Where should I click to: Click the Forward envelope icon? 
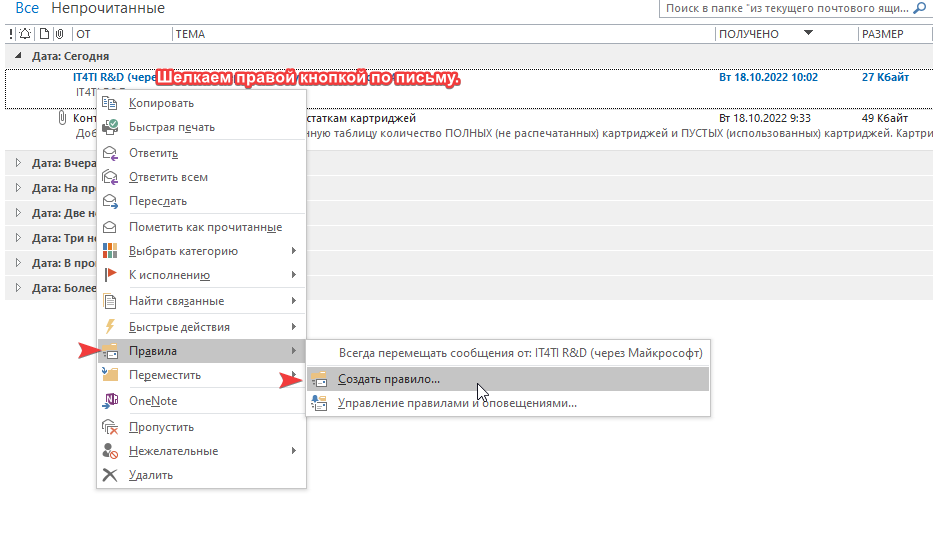coord(111,201)
